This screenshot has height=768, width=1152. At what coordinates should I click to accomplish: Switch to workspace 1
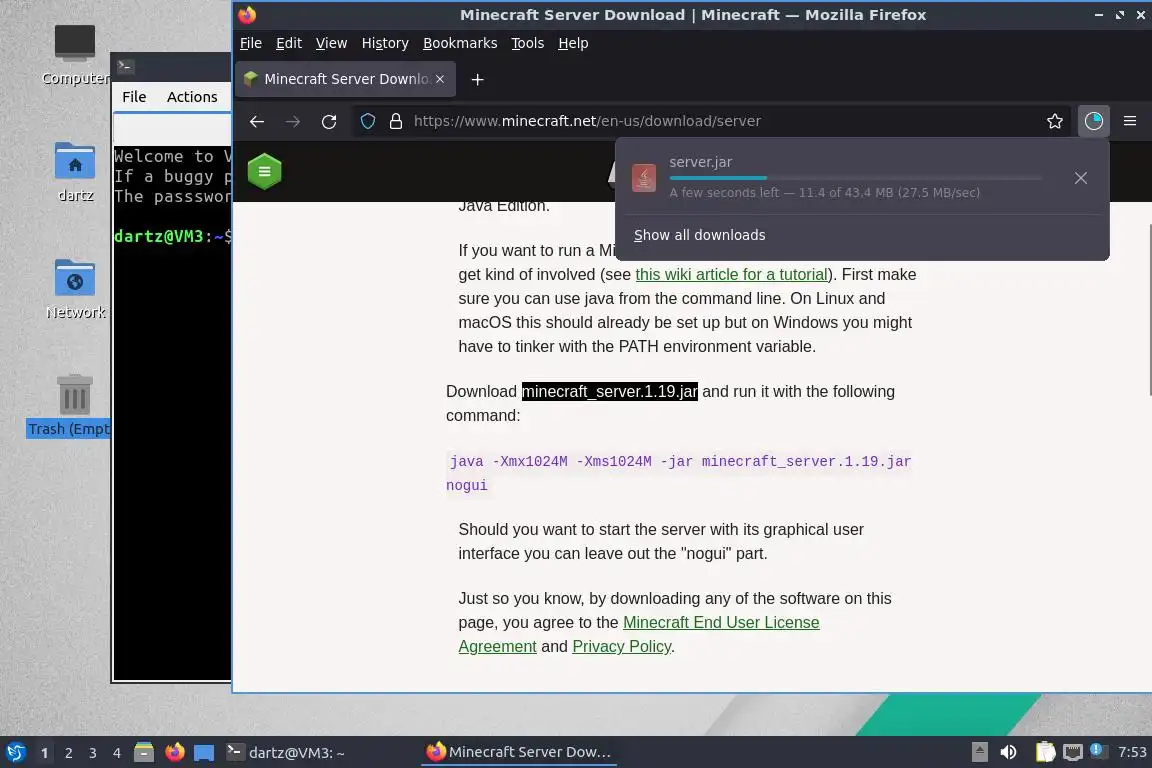pos(45,753)
